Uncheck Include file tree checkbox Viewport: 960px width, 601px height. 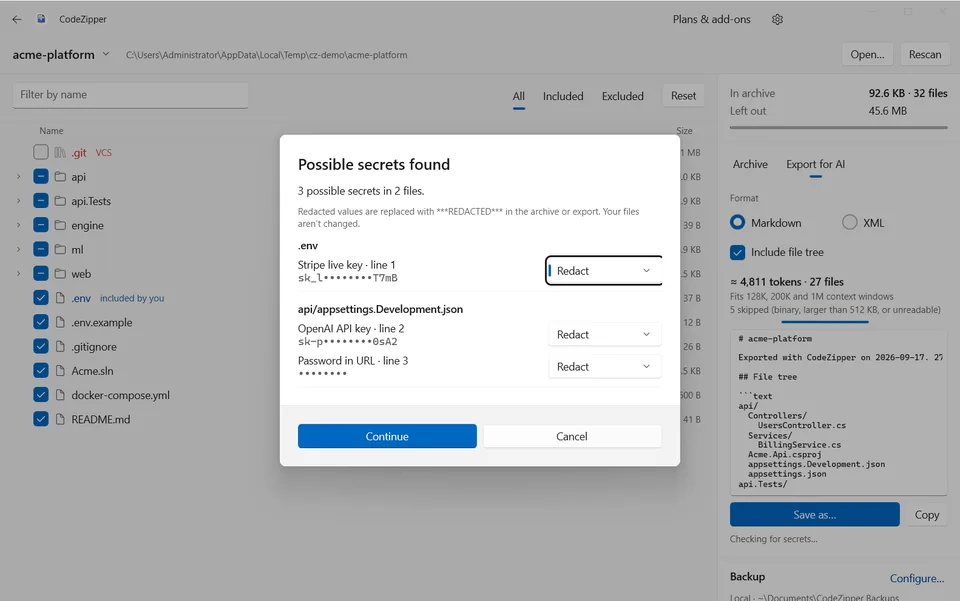point(738,252)
